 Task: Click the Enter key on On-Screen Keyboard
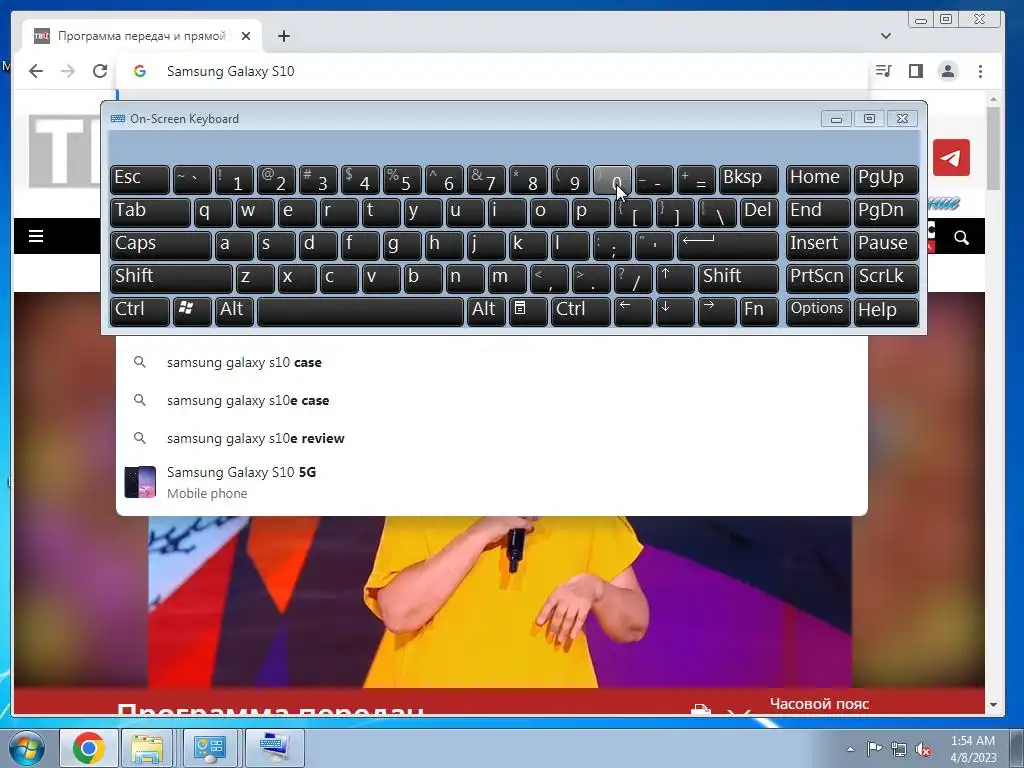(728, 245)
